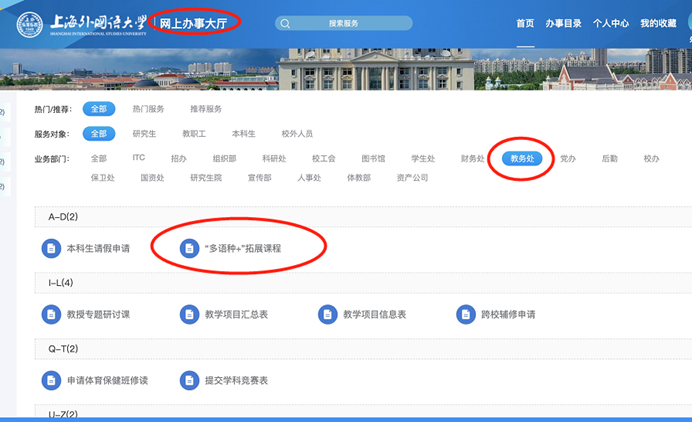Filter department by 国资处

click(x=152, y=178)
